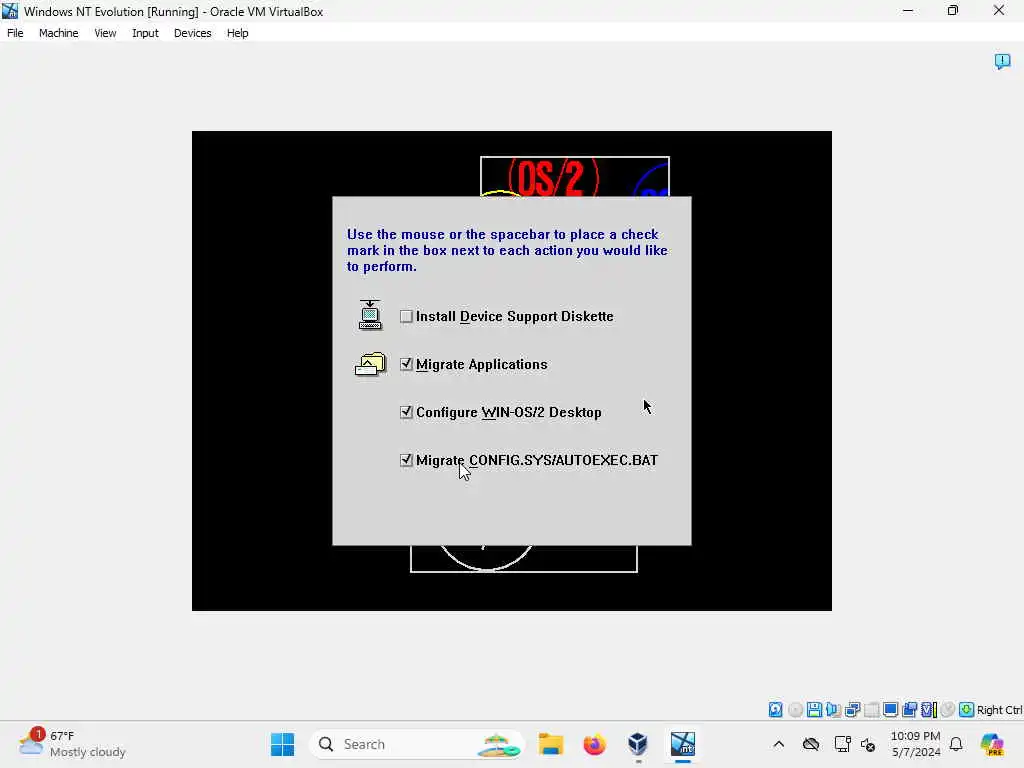Click the VirtualBox window title bar icon
1024x768 pixels.
coord(10,11)
